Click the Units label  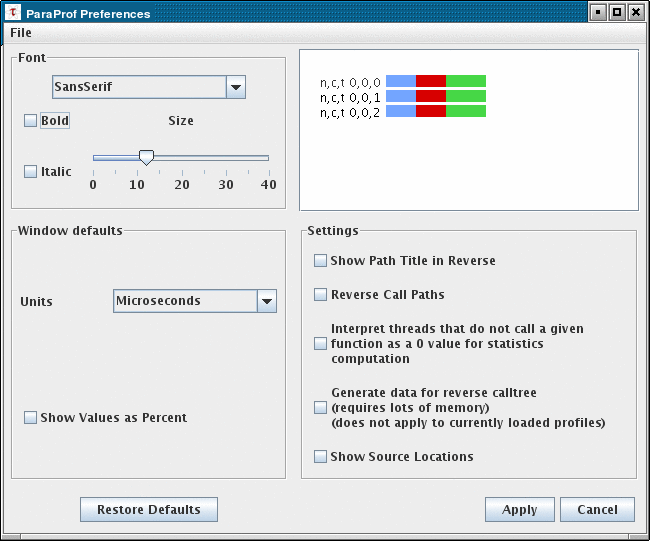(x=36, y=301)
